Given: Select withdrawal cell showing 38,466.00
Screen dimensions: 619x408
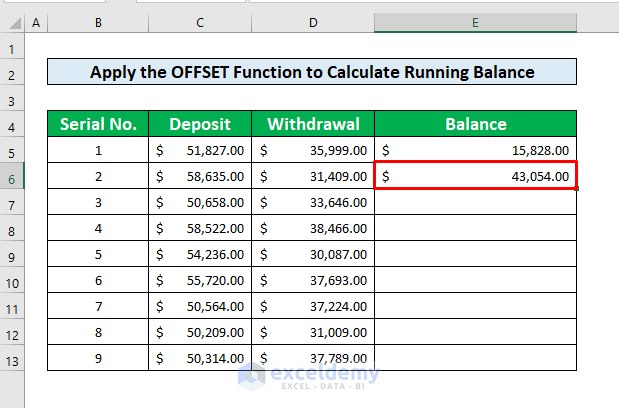Looking at the screenshot, I should (x=313, y=228).
